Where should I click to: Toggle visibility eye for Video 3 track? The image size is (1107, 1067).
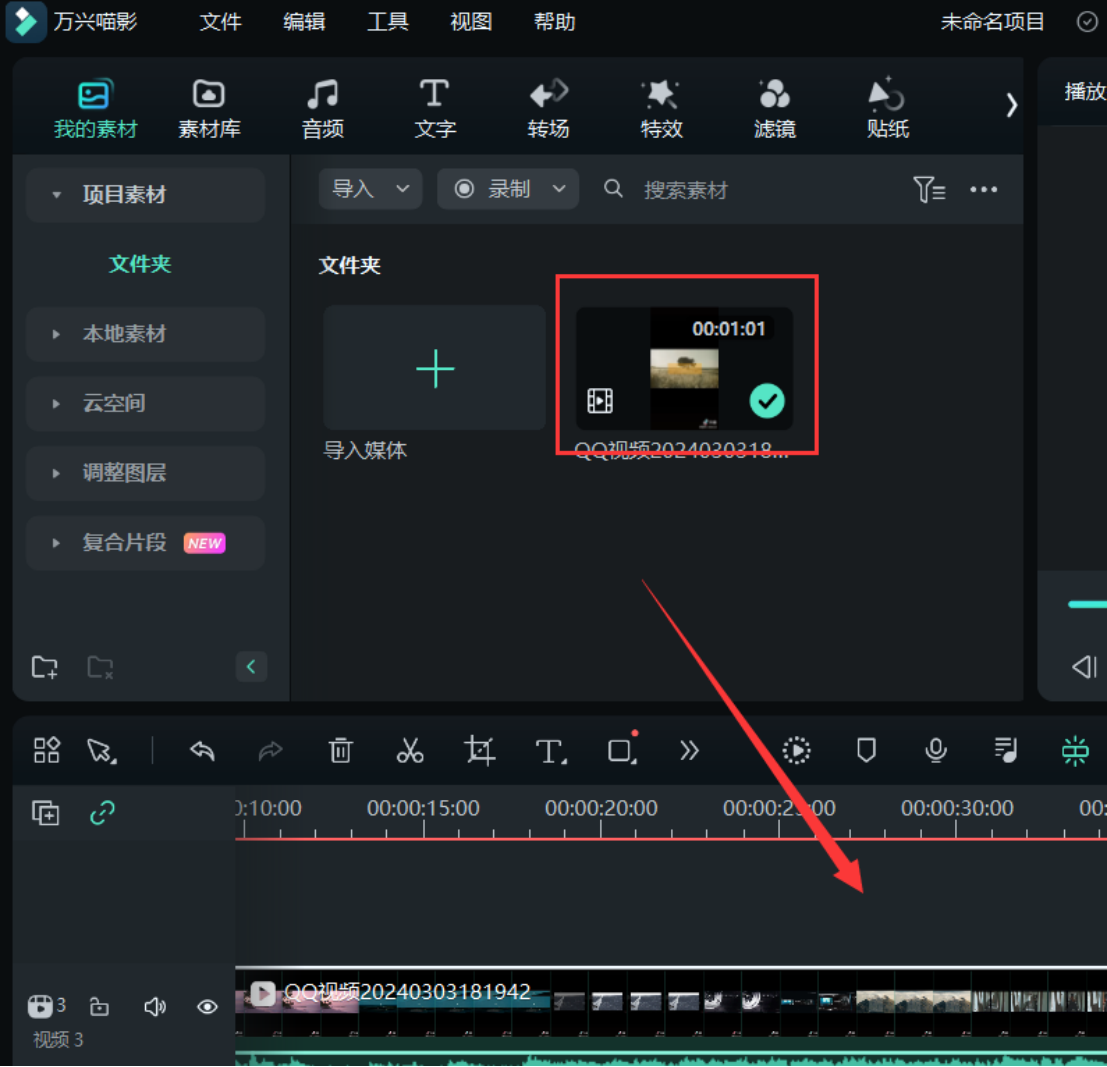207,1006
